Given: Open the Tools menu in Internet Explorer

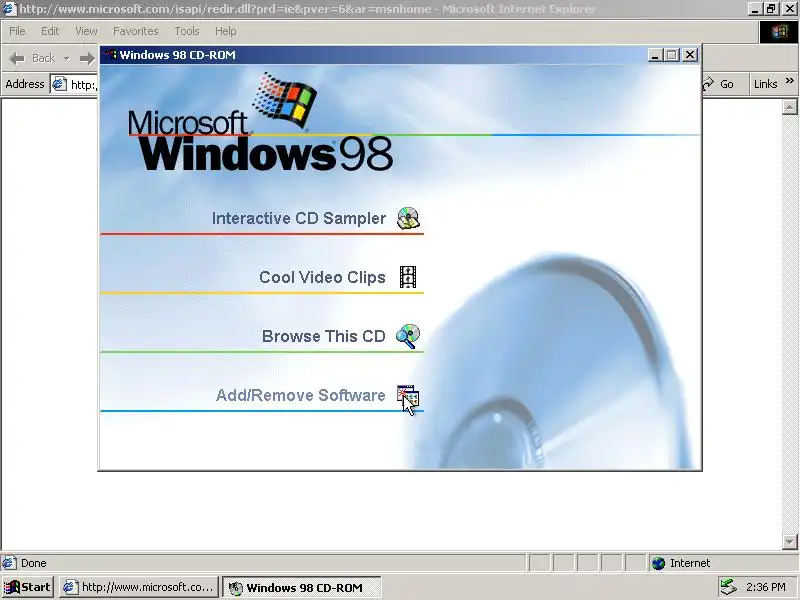Looking at the screenshot, I should (187, 31).
